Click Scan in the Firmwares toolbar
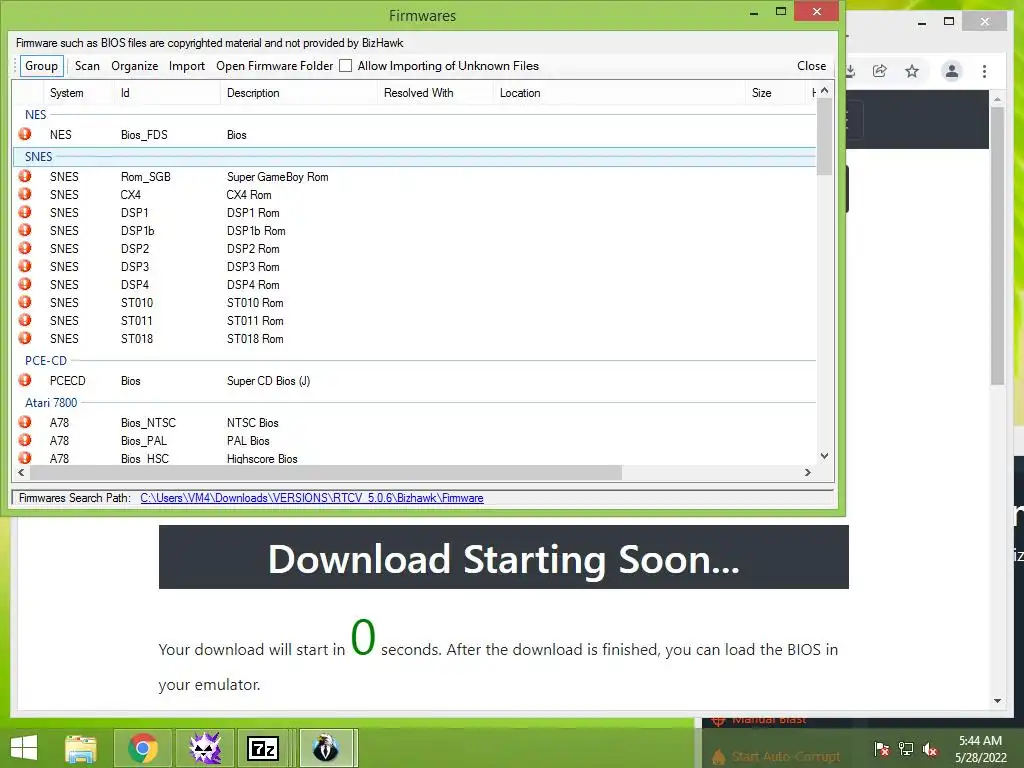1024x768 pixels. tap(87, 66)
